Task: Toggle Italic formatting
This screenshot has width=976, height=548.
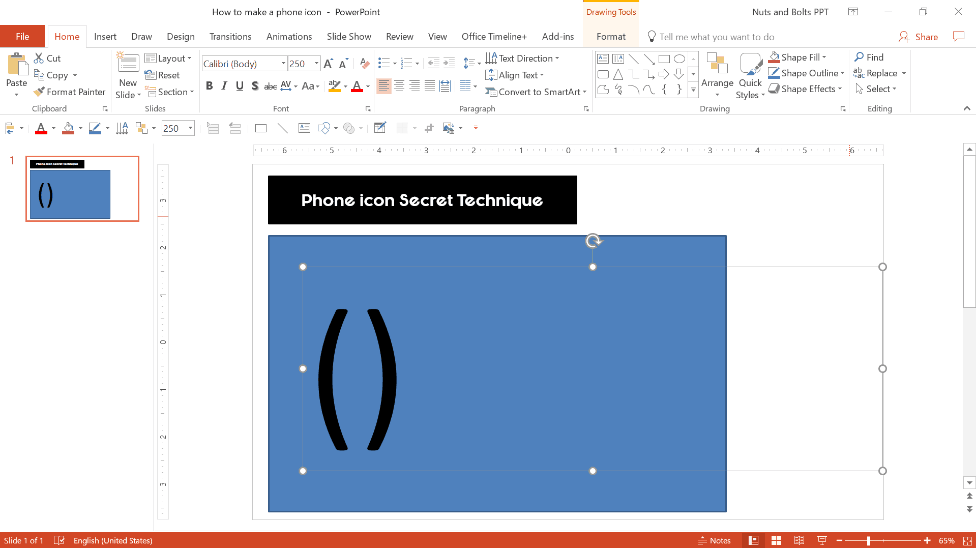Action: pos(224,86)
